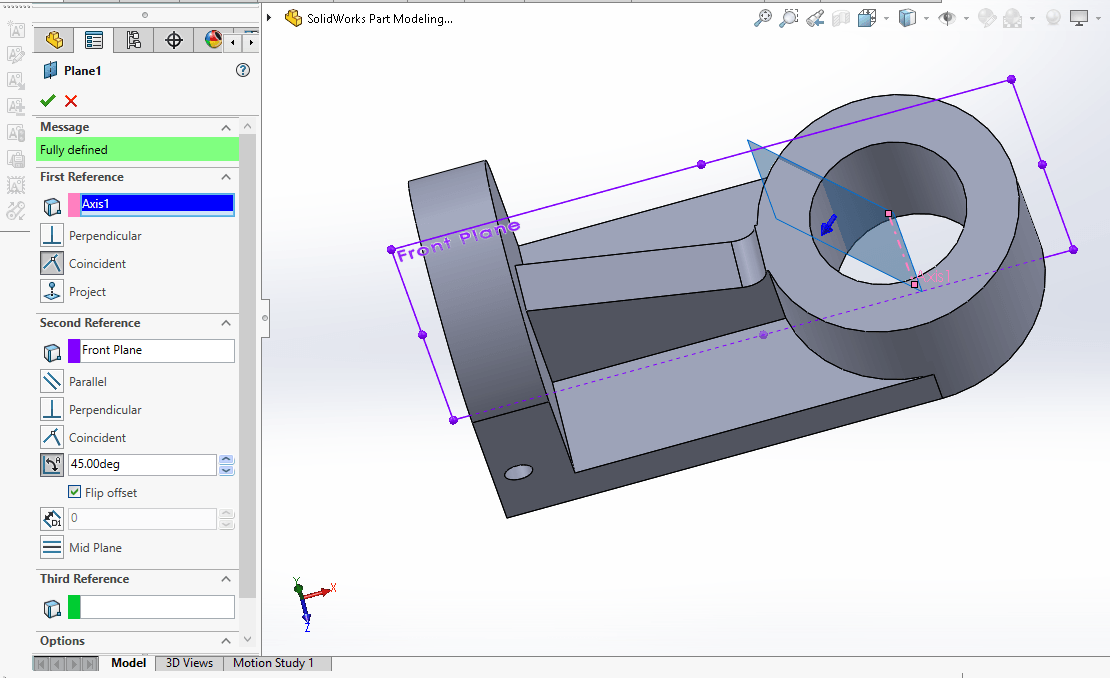The width and height of the screenshot is (1110, 678).
Task: Select the Zoom to Area tool
Action: [x=789, y=18]
